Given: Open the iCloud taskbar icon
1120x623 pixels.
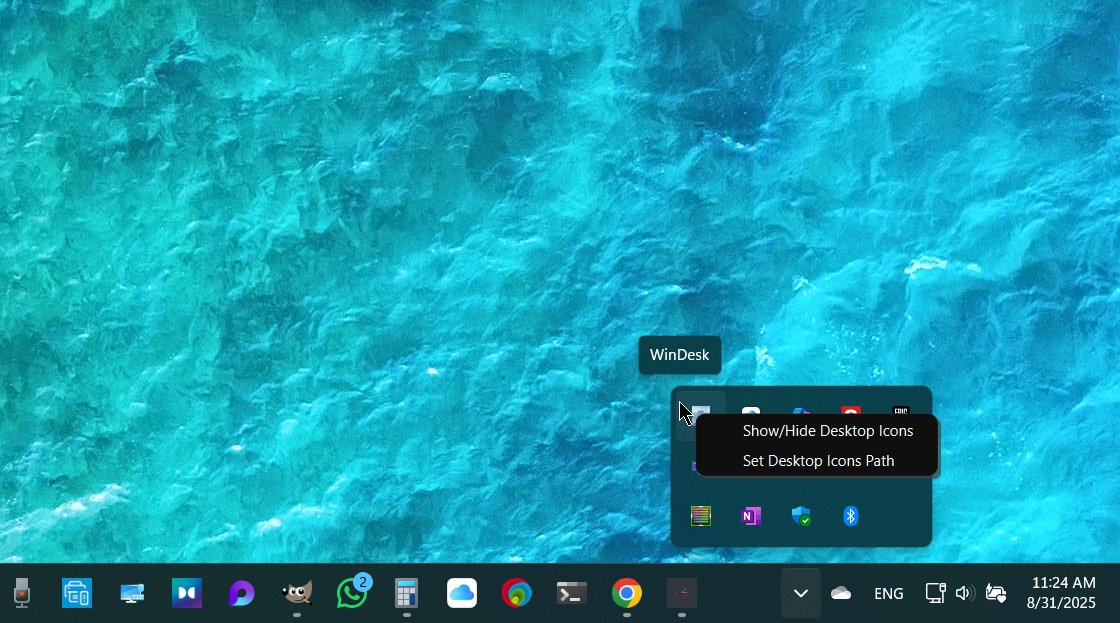Looking at the screenshot, I should 462,593.
